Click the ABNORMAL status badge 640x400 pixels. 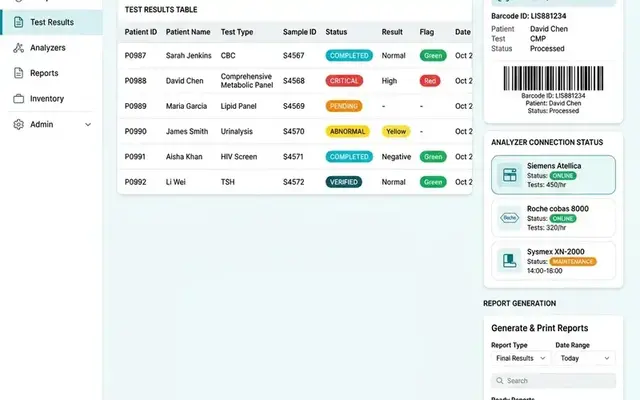tap(347, 131)
